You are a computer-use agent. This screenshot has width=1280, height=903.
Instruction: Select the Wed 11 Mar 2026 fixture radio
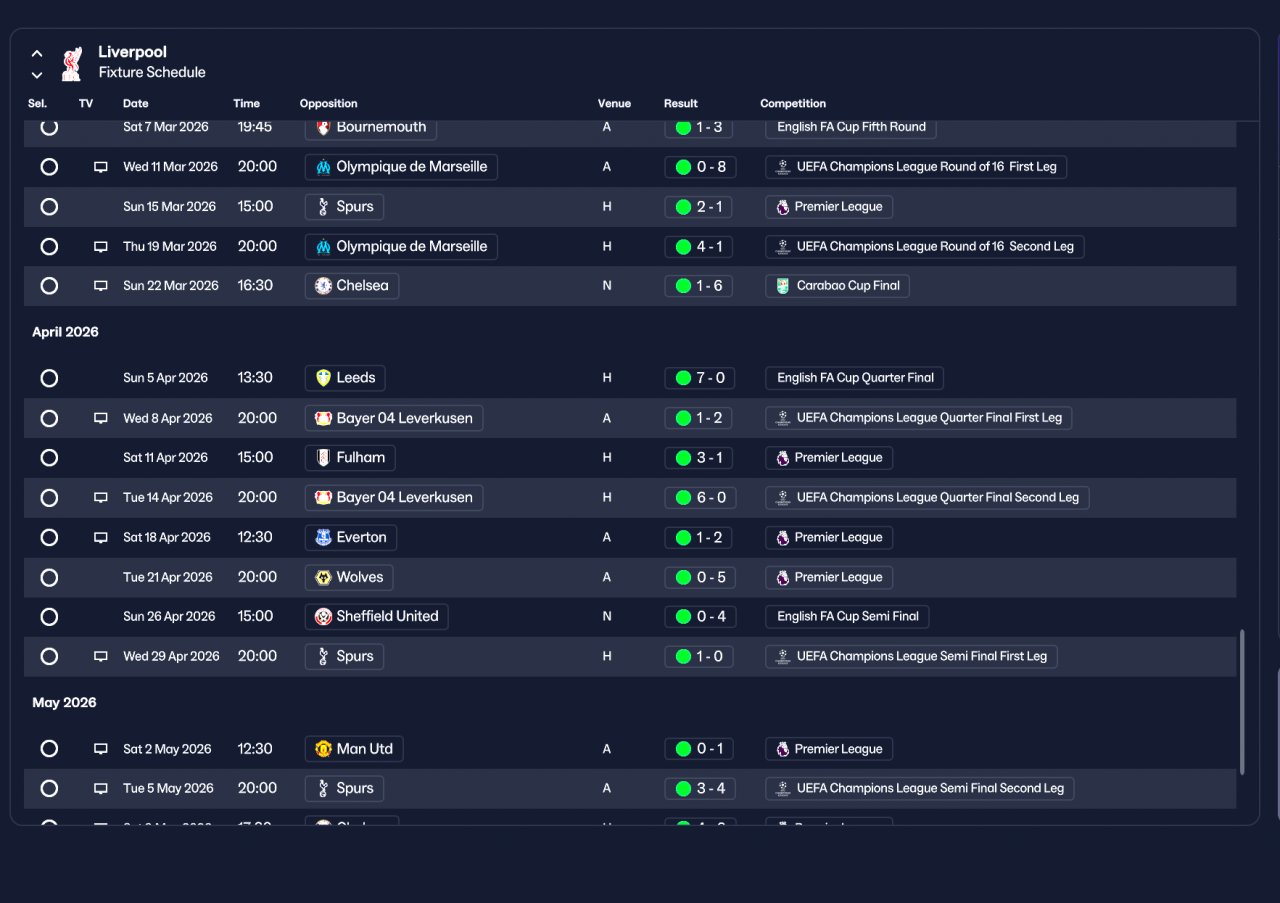[49, 167]
